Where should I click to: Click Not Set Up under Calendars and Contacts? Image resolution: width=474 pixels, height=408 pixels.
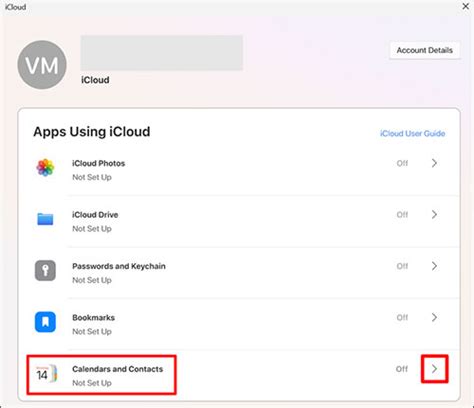(92, 383)
